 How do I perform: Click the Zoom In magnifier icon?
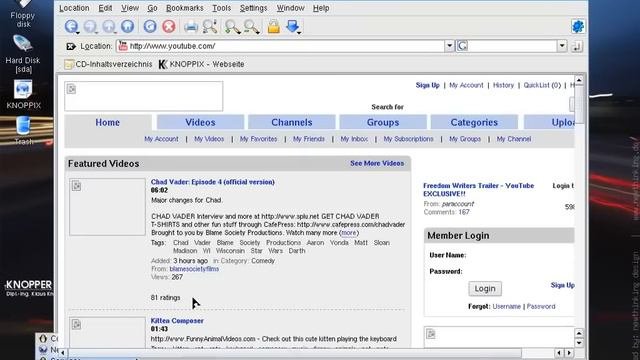(x=232, y=27)
